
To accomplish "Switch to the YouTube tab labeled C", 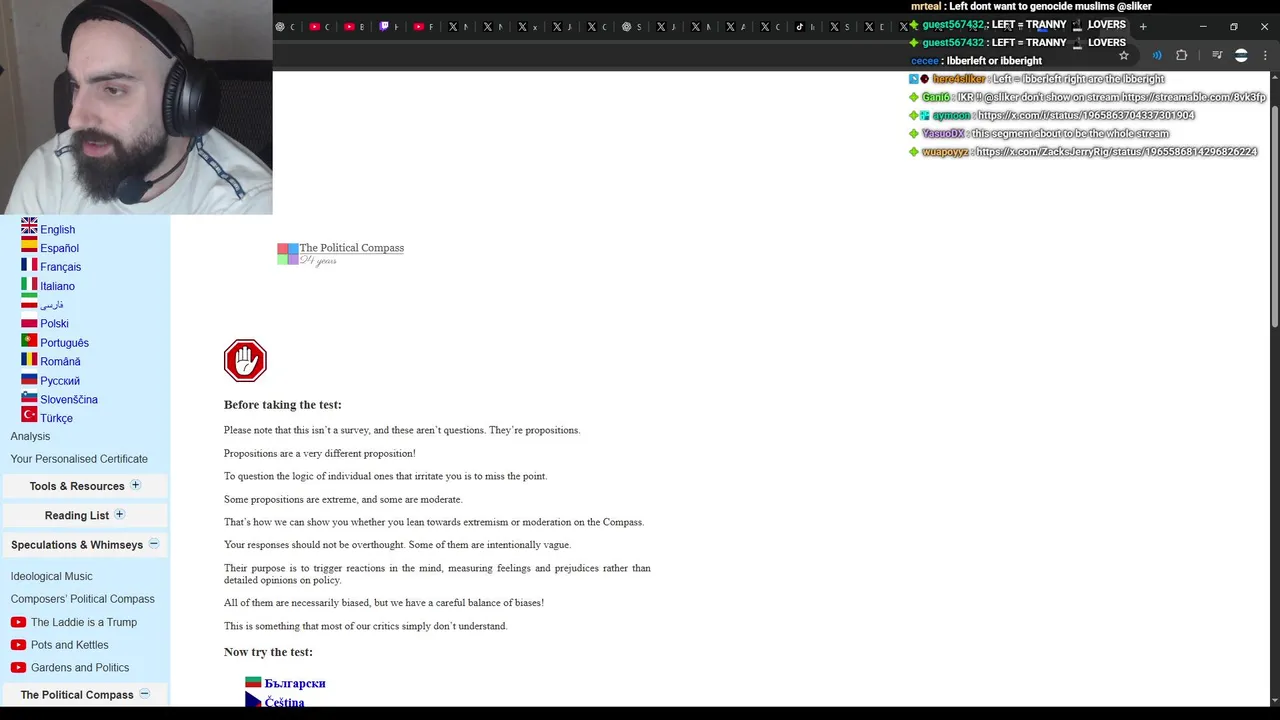I will pyautogui.click(x=319, y=27).
